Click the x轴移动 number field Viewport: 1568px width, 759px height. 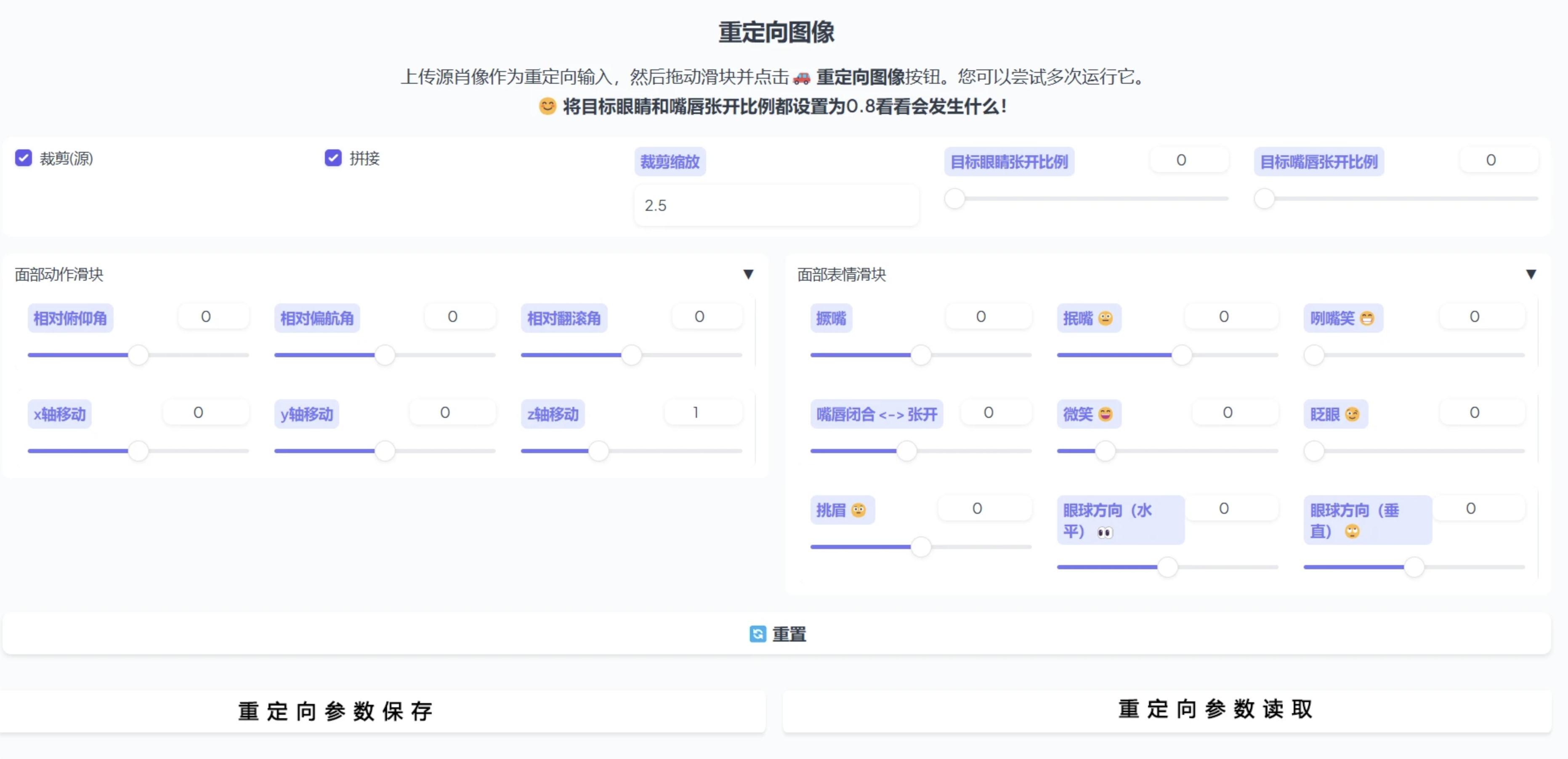206,413
